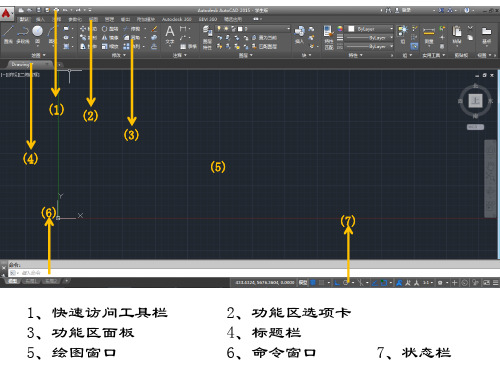Toggle ortho mode in status bar
This screenshot has width=500, height=375.
pyautogui.click(x=337, y=283)
